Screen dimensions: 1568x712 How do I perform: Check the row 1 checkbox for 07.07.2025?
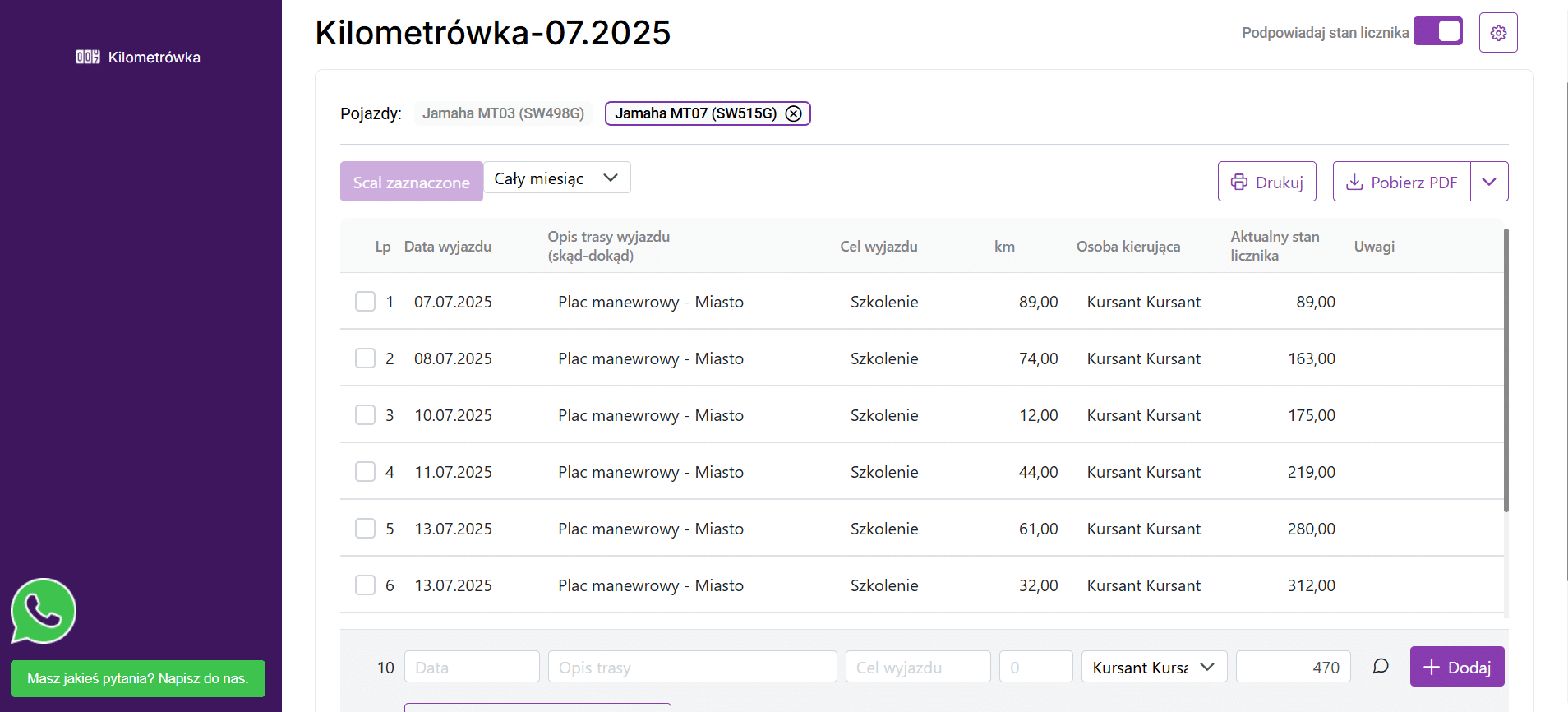coord(365,302)
